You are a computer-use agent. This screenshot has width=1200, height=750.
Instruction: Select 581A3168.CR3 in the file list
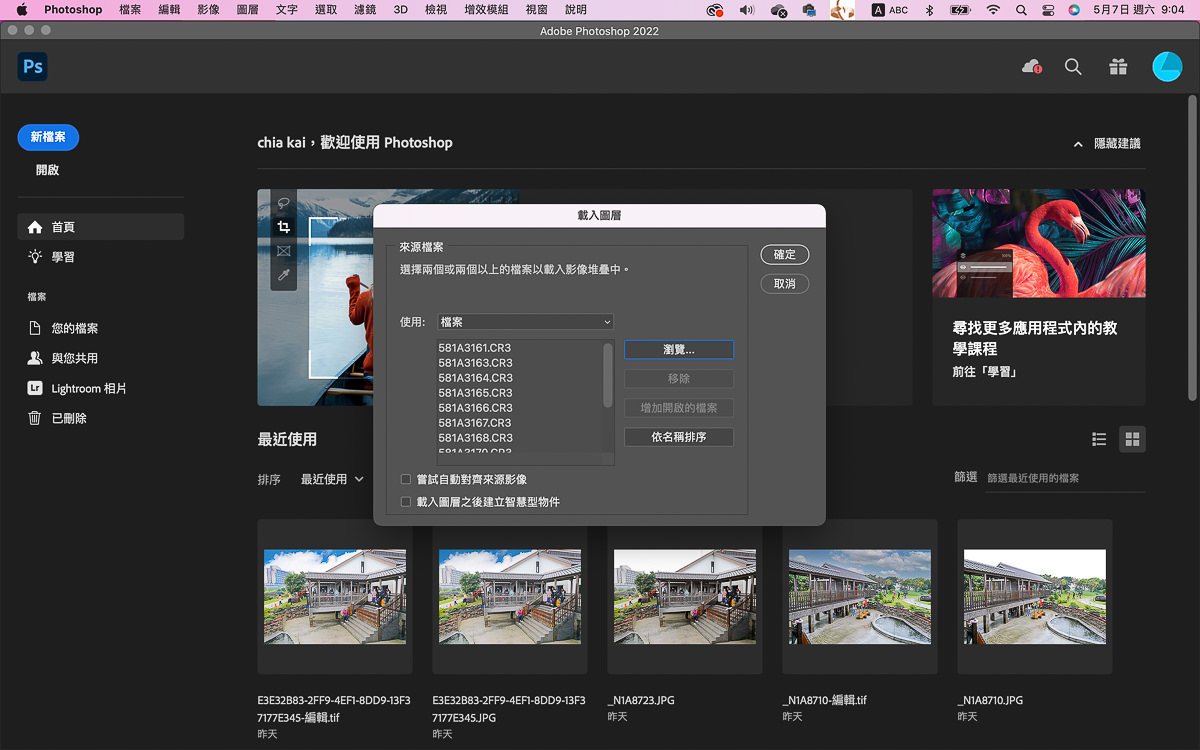point(475,438)
